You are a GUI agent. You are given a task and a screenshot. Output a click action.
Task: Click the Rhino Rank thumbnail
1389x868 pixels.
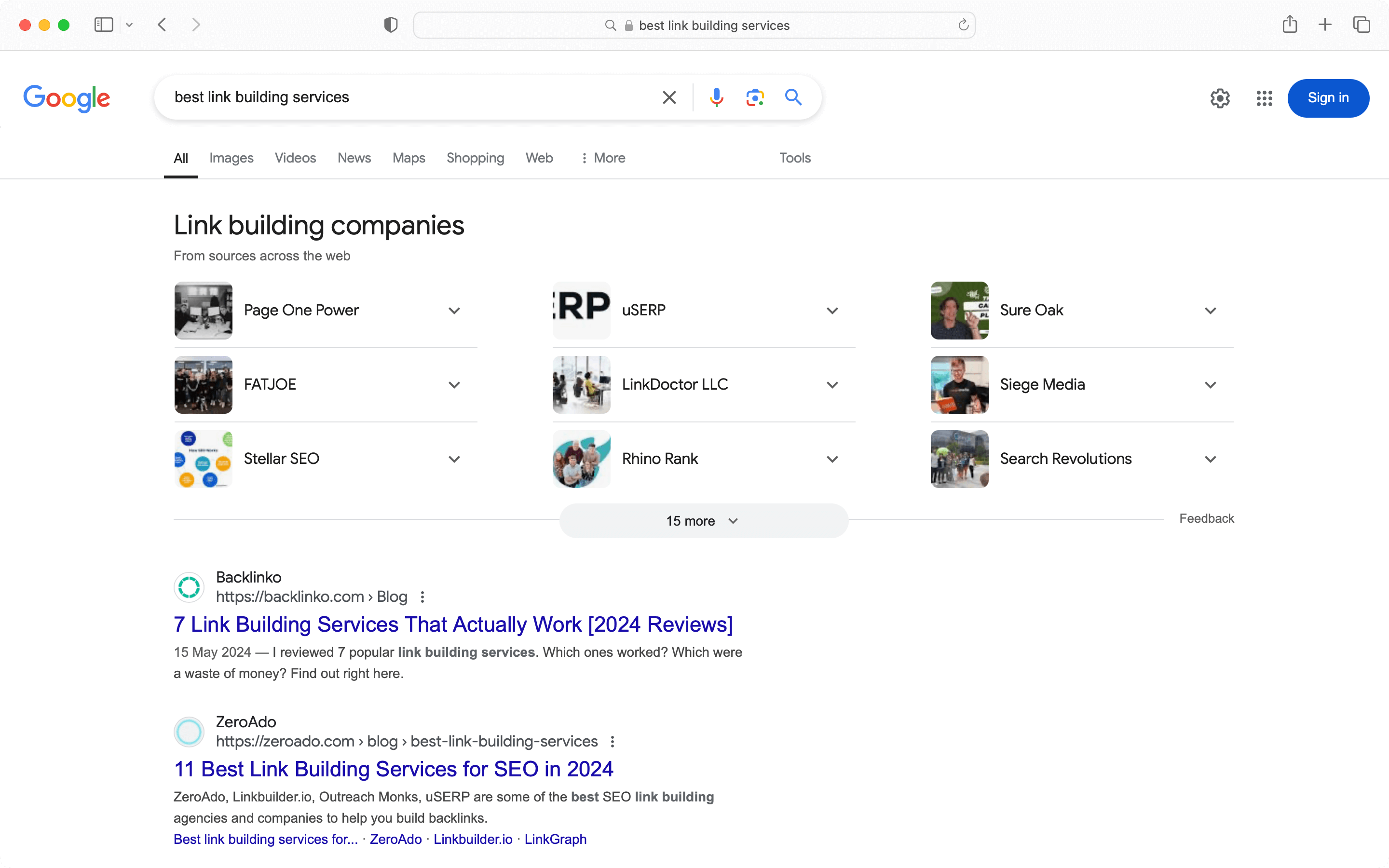tap(582, 459)
